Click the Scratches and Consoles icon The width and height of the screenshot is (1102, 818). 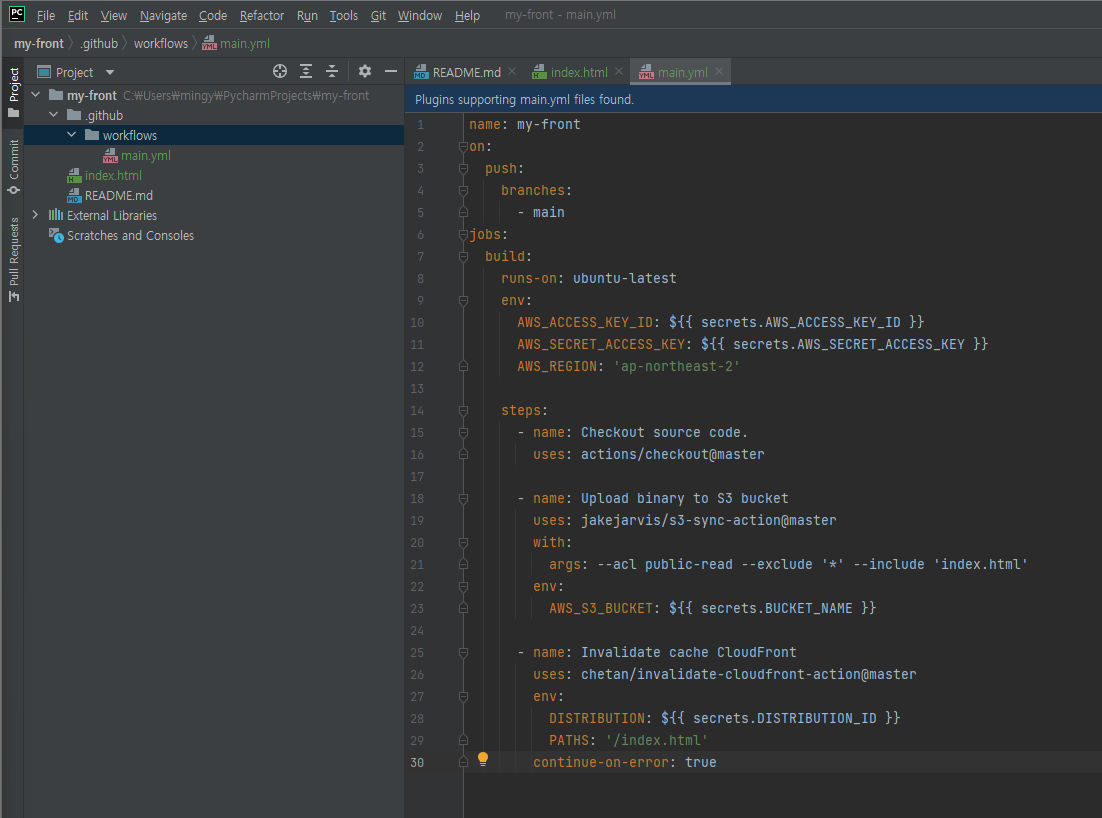pos(56,235)
